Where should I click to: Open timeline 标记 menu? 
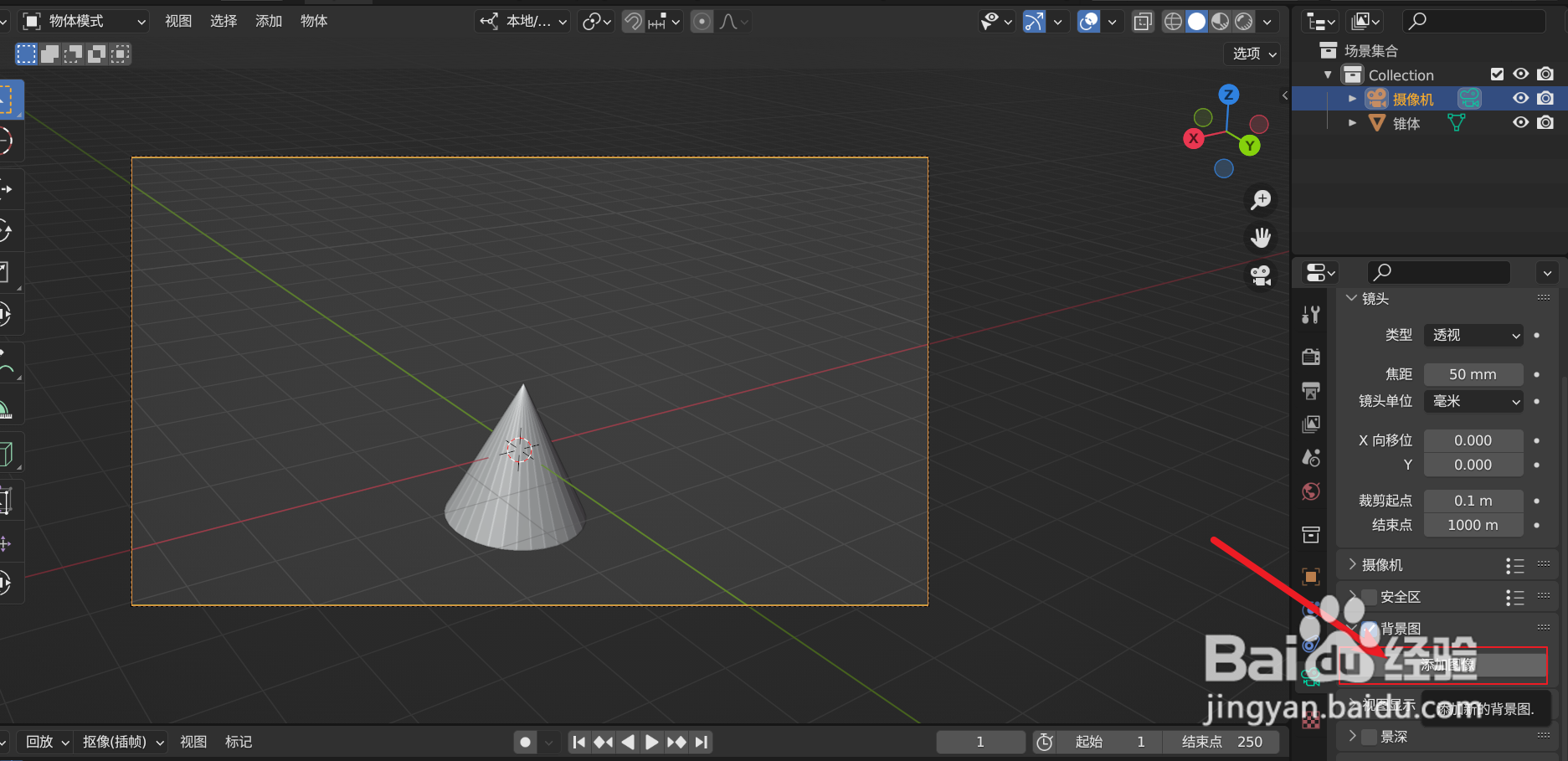tap(239, 742)
